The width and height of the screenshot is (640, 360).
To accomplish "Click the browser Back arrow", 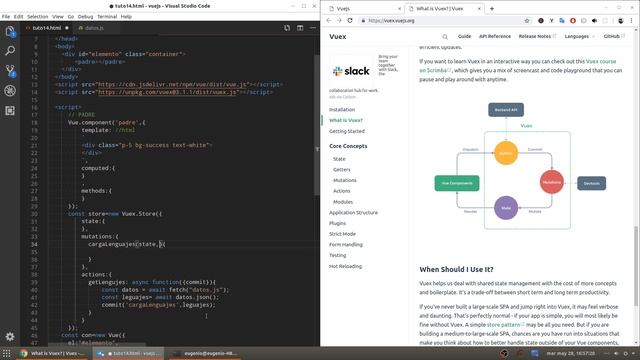I will (x=329, y=20).
